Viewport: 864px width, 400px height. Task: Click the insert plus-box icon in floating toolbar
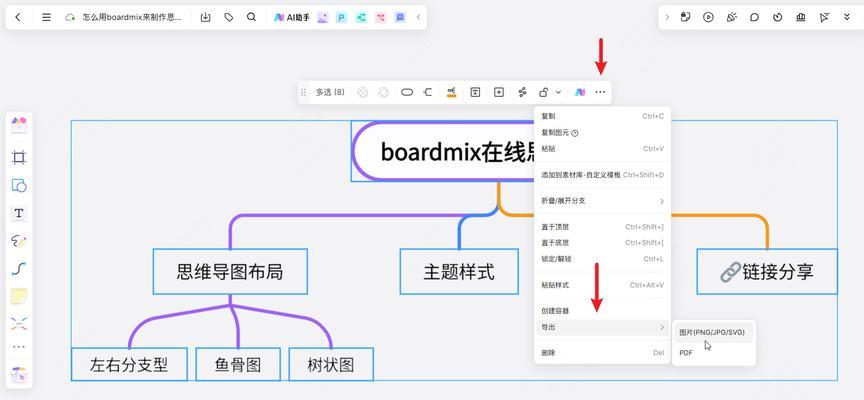pyautogui.click(x=499, y=93)
